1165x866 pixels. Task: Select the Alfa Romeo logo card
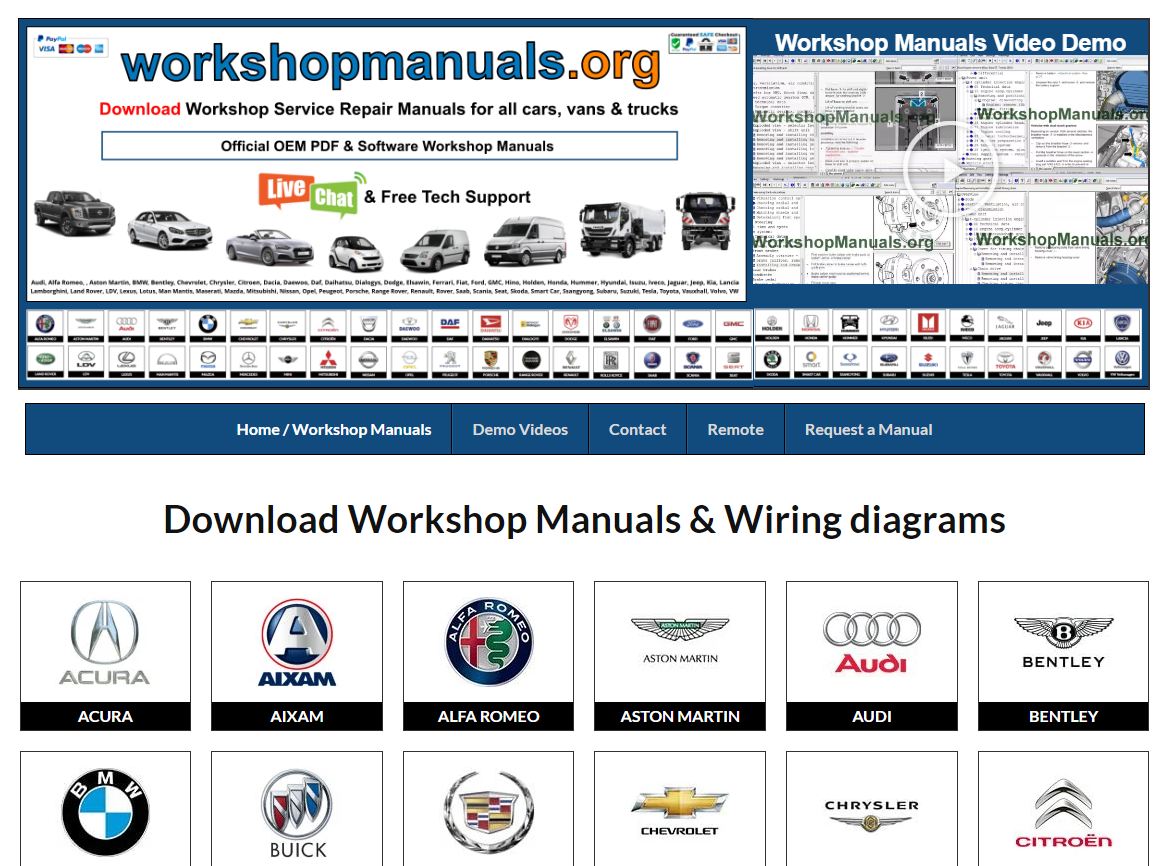click(488, 656)
